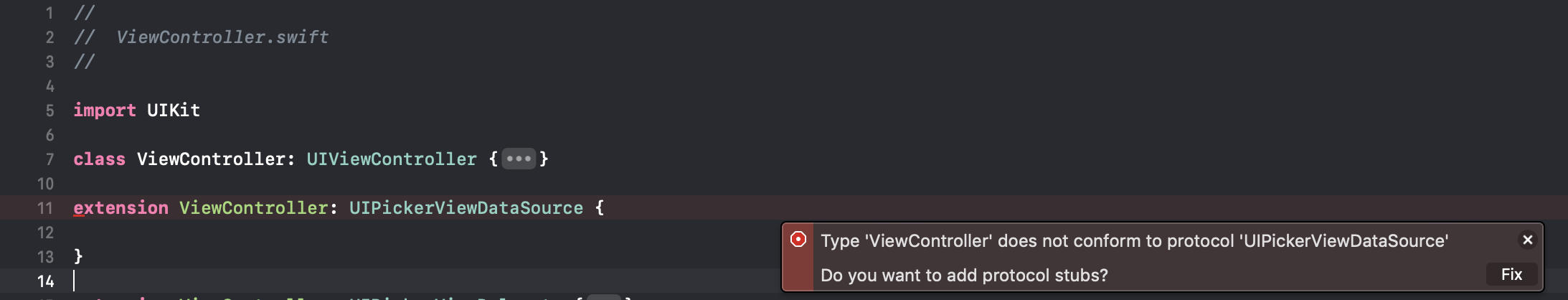Click the 'Do you want to add protocol stubs?' text
Image resolution: width=1568 pixels, height=300 pixels.
point(963,276)
